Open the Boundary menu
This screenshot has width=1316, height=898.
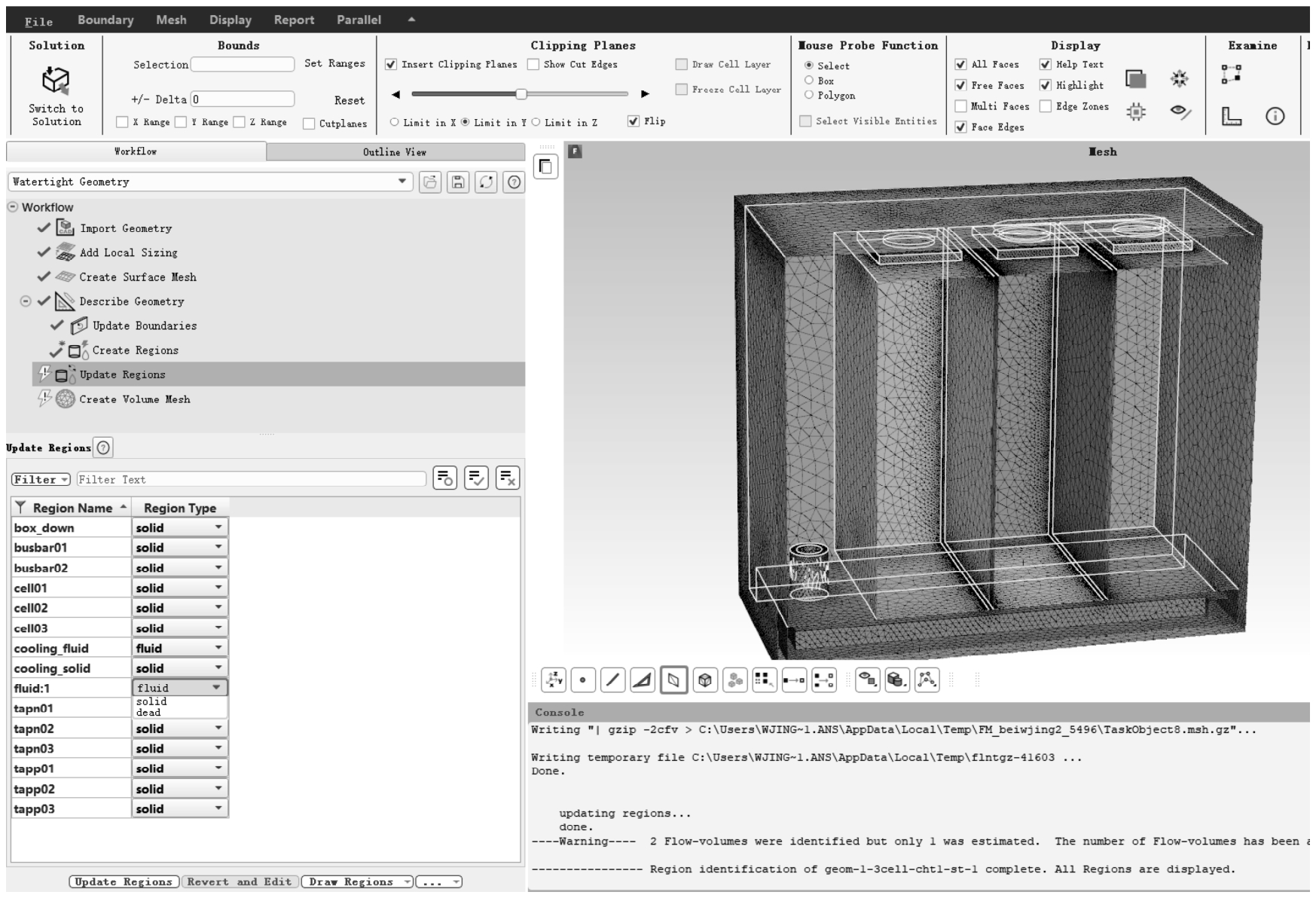(105, 20)
